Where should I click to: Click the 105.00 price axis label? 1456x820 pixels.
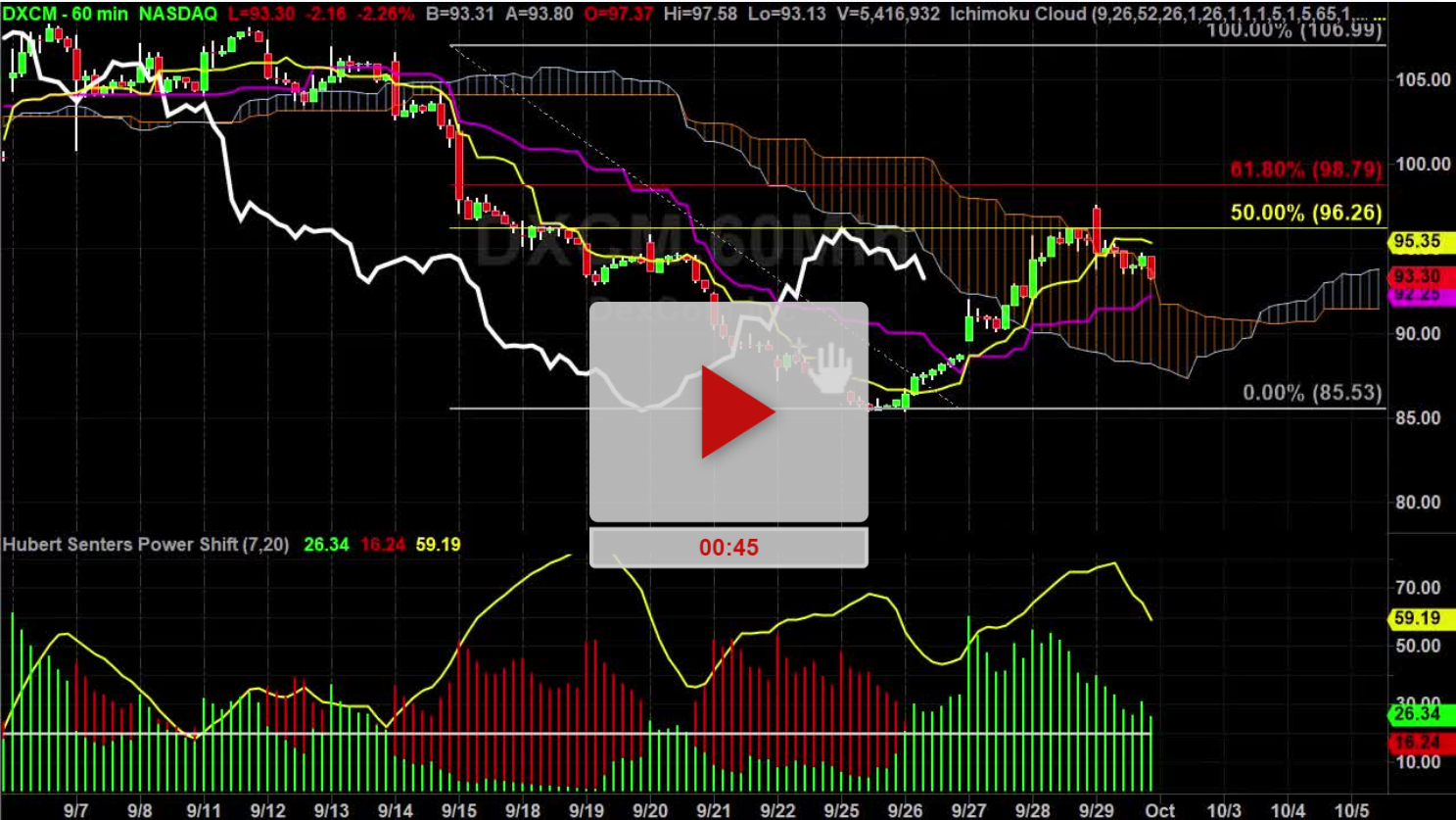(x=1423, y=79)
